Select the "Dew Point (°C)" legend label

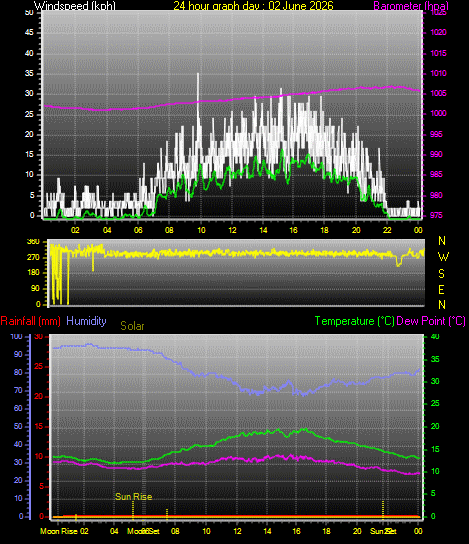(x=431, y=321)
